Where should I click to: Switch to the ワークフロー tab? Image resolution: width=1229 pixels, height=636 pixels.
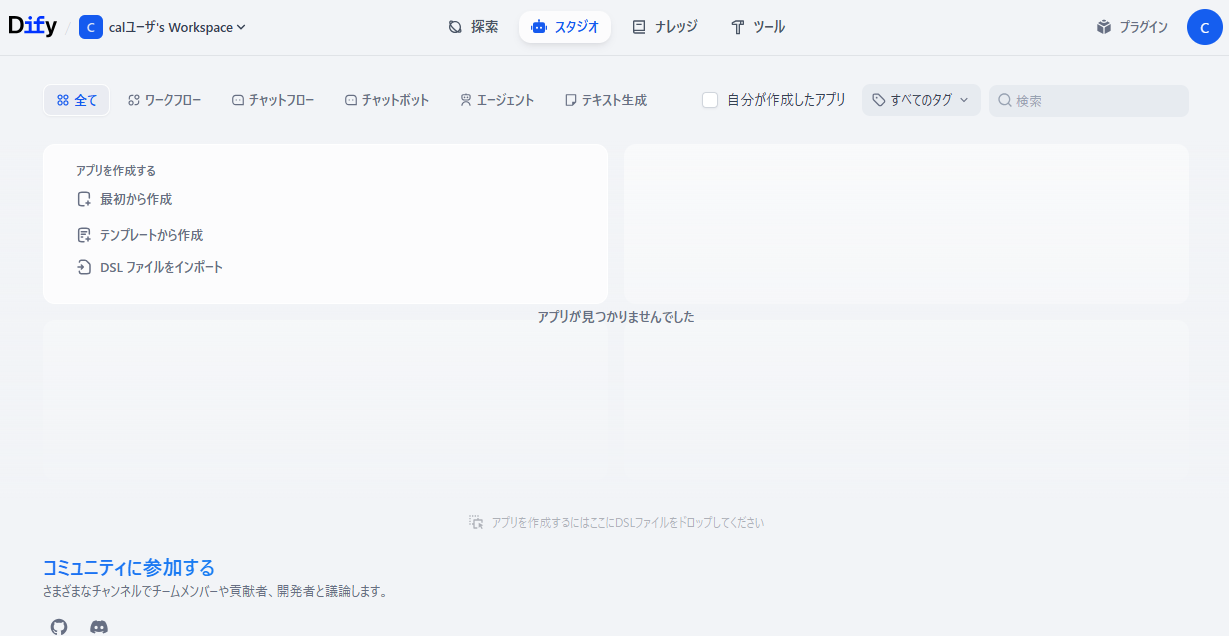164,100
